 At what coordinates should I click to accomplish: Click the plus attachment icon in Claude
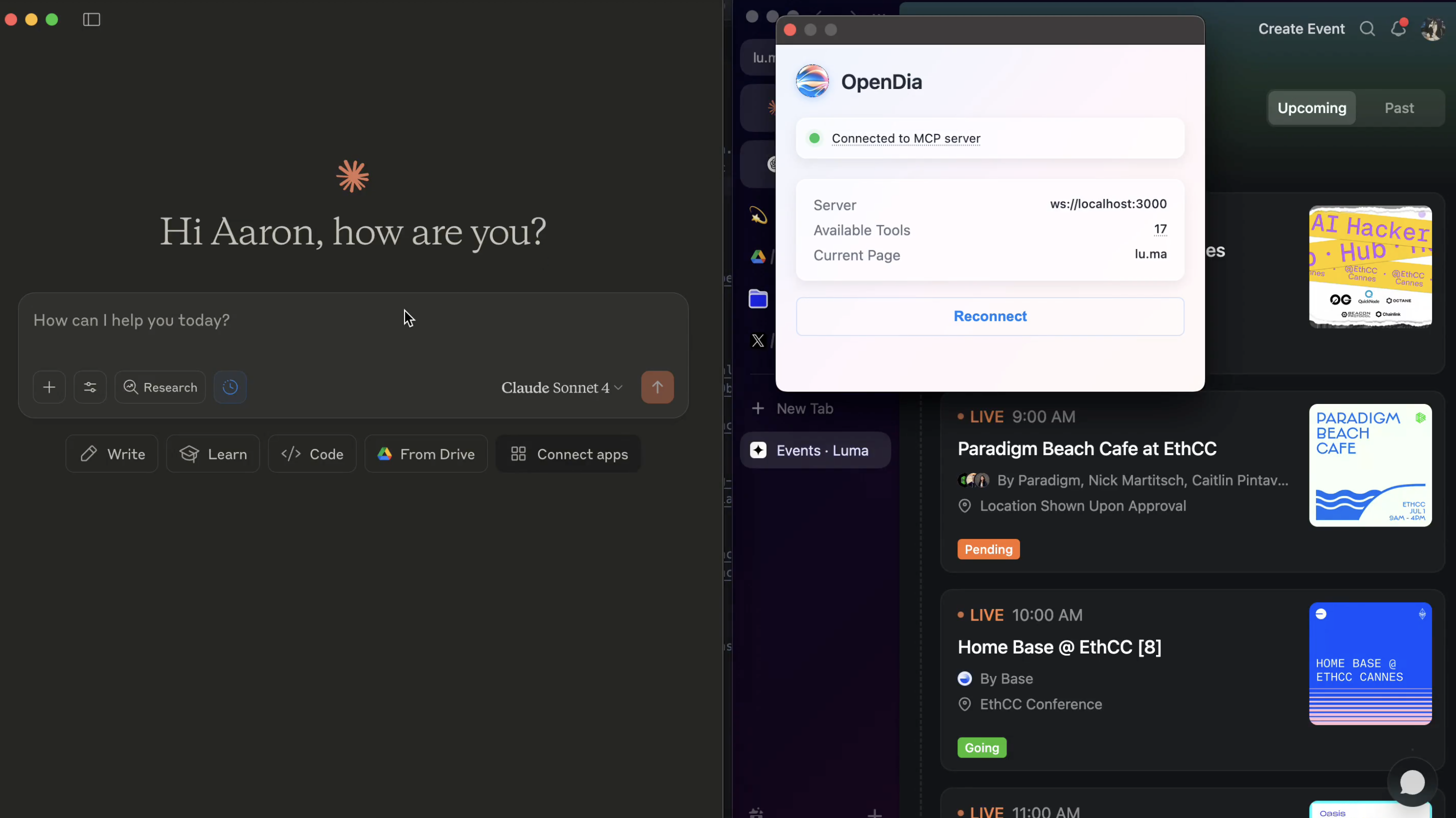(x=49, y=387)
